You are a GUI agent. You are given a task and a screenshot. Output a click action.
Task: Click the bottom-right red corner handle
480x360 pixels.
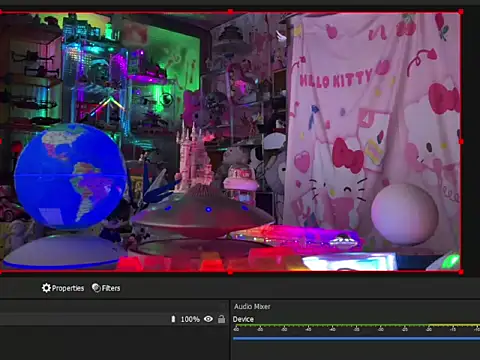point(461,272)
